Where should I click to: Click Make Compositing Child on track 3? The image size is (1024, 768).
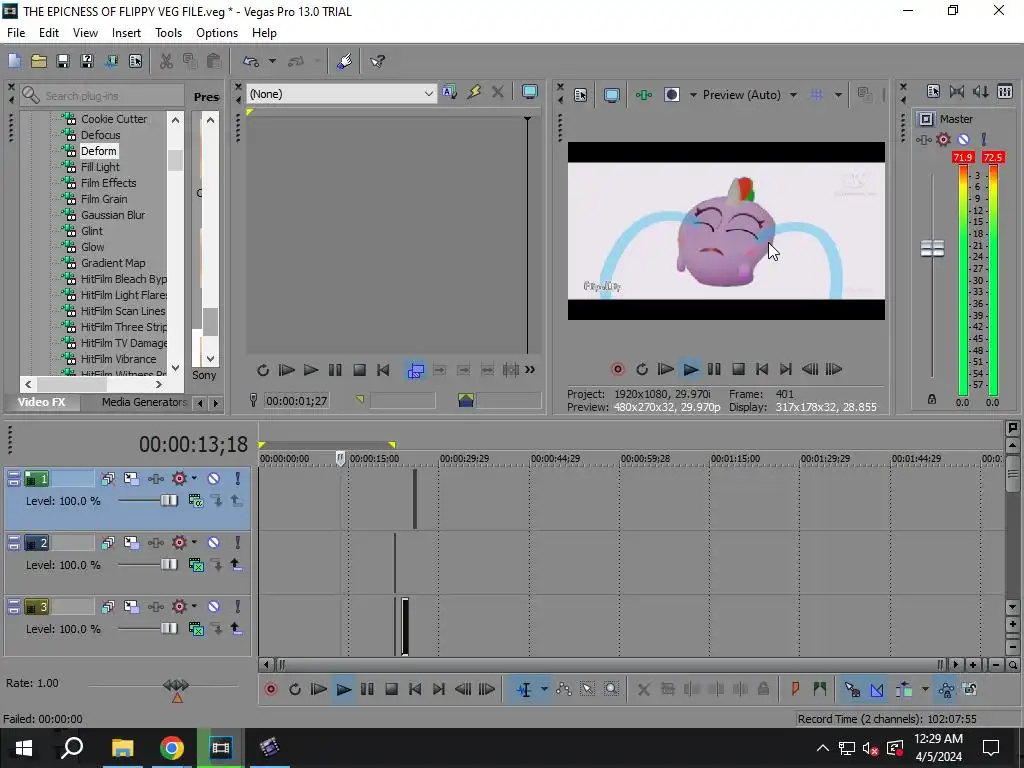click(217, 629)
